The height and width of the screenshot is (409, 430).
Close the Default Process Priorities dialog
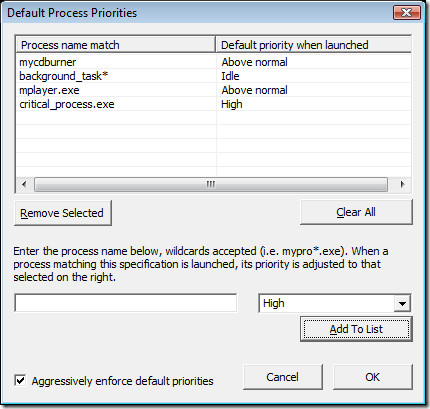[407, 13]
